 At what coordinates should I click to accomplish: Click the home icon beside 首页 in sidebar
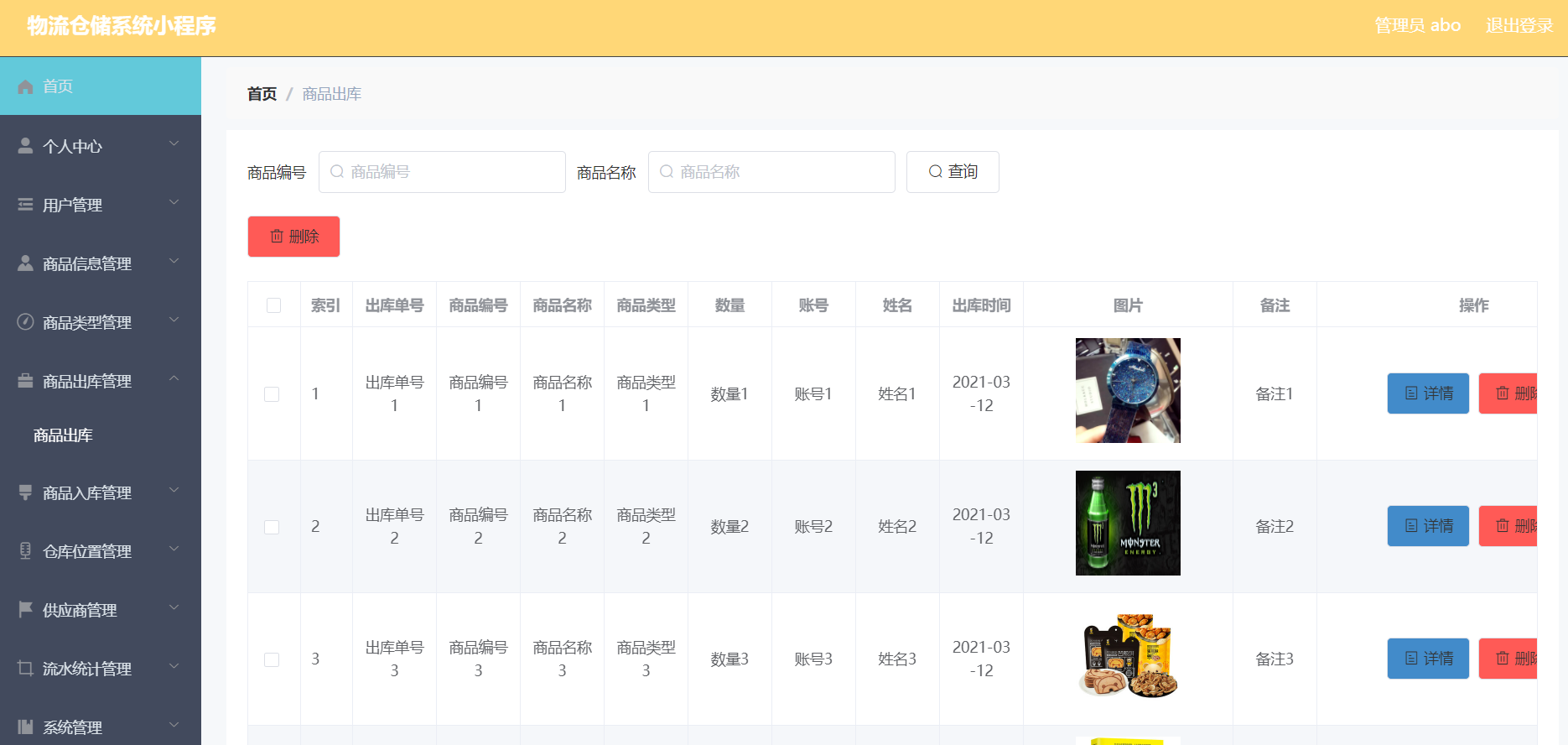coord(25,86)
